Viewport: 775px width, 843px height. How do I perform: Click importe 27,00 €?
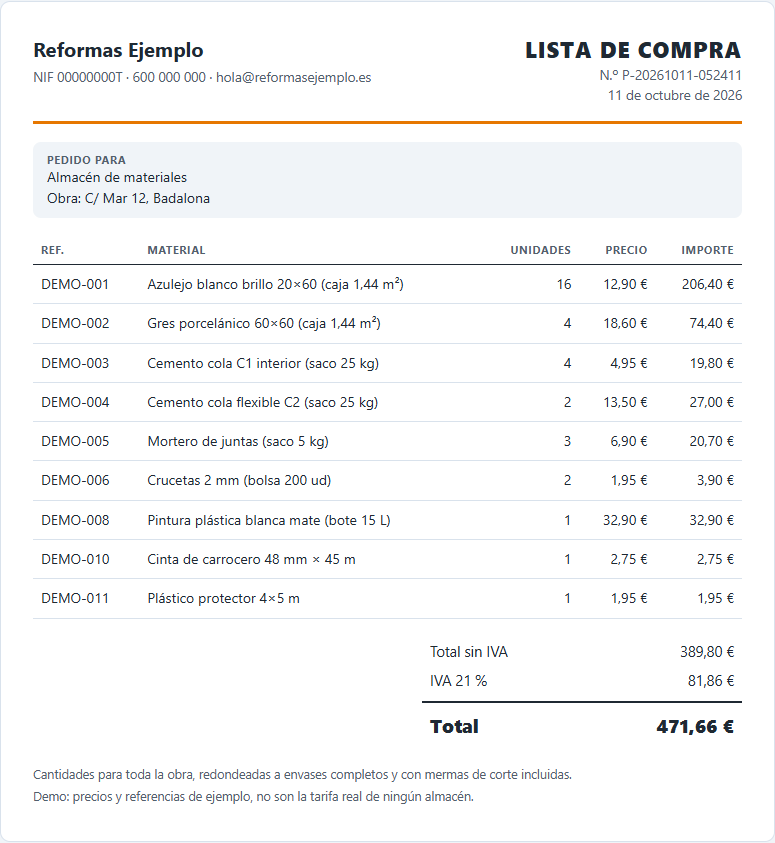[712, 403]
